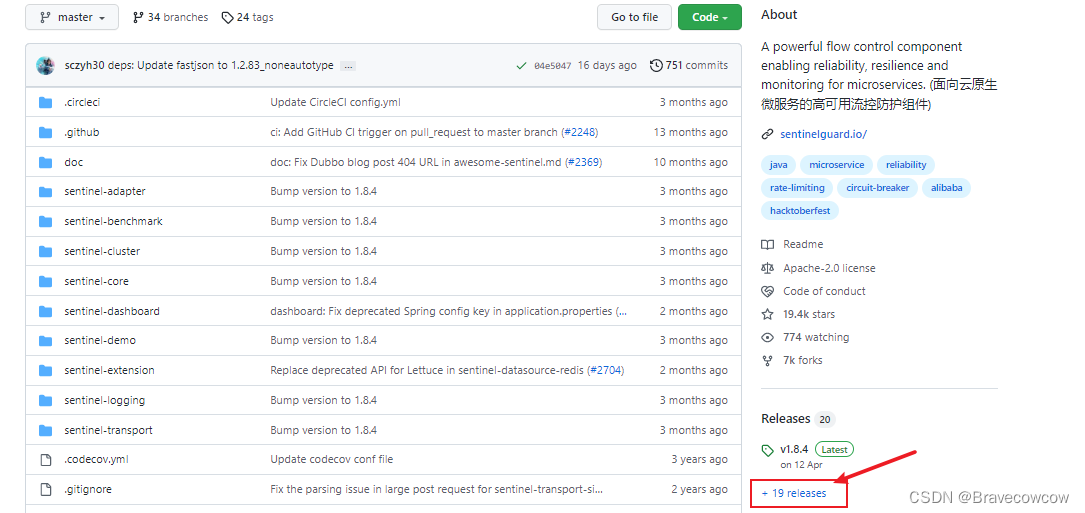Open the .gitignore file

[x=88, y=489]
